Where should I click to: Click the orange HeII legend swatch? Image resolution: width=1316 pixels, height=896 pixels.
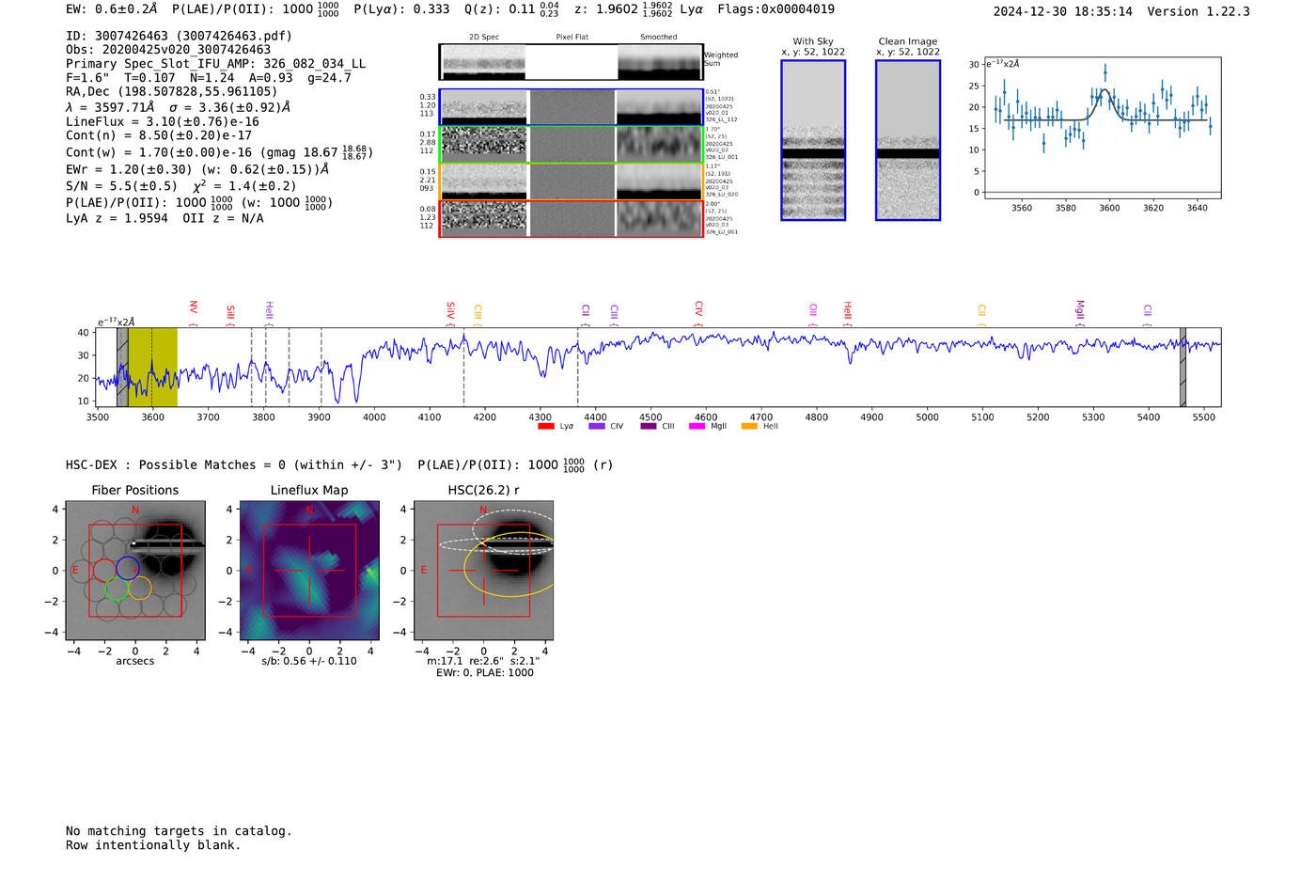point(749,426)
